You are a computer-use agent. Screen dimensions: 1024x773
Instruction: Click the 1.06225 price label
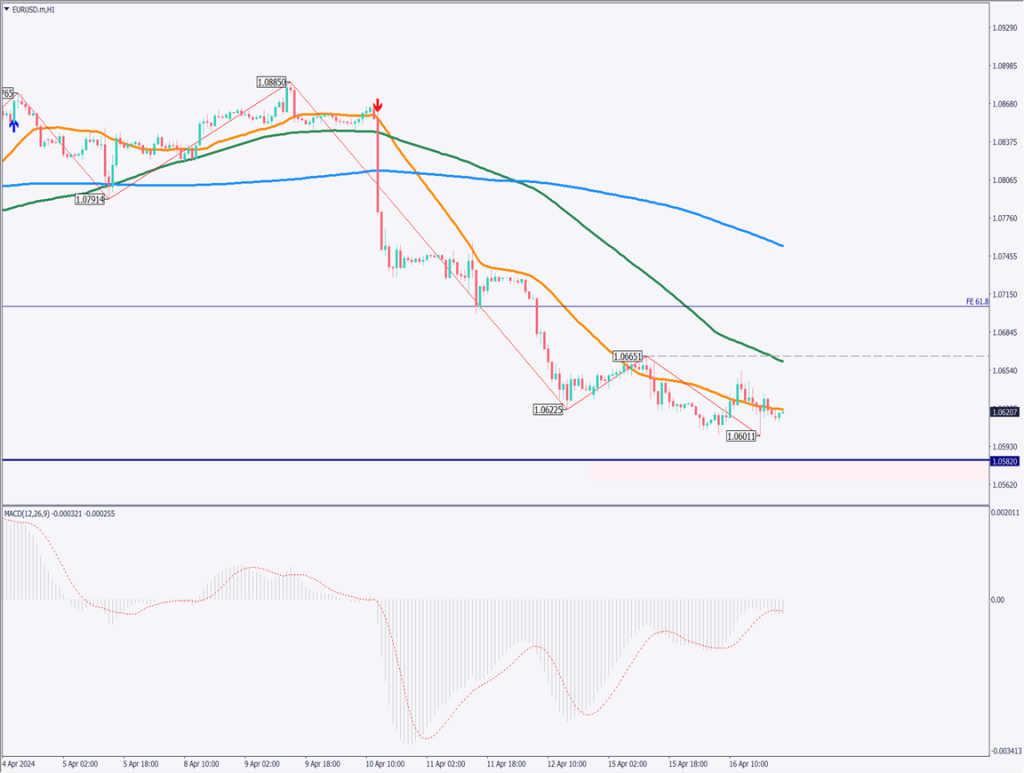(x=548, y=409)
